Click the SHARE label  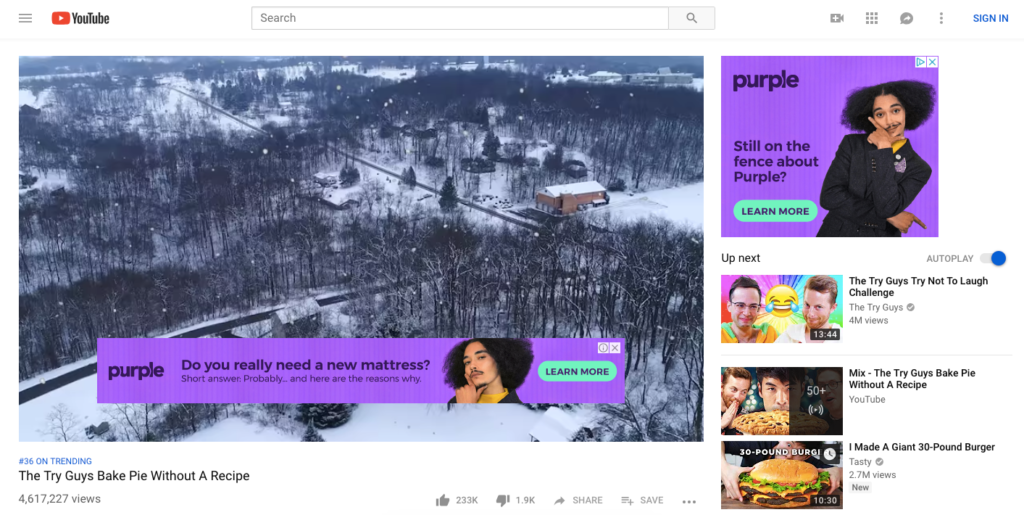(588, 501)
